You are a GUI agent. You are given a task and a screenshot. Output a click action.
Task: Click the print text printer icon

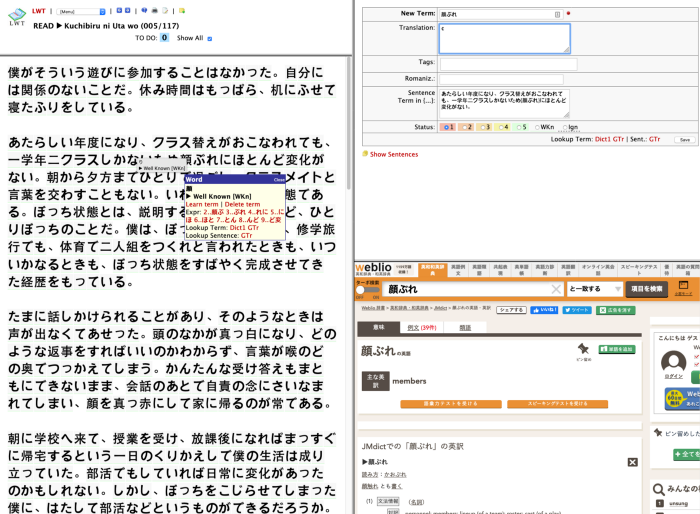154,11
